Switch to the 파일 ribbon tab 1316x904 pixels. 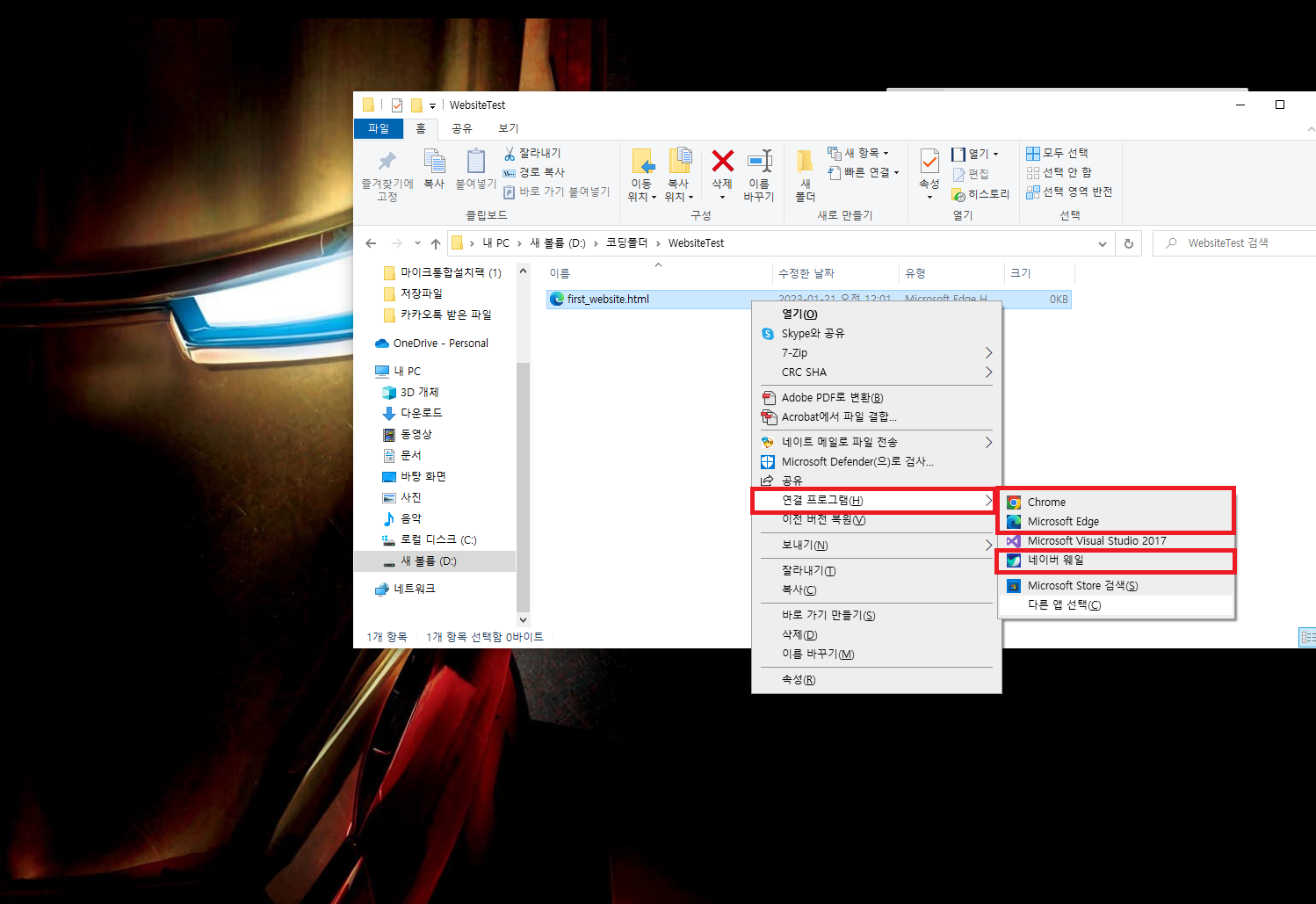coord(379,128)
